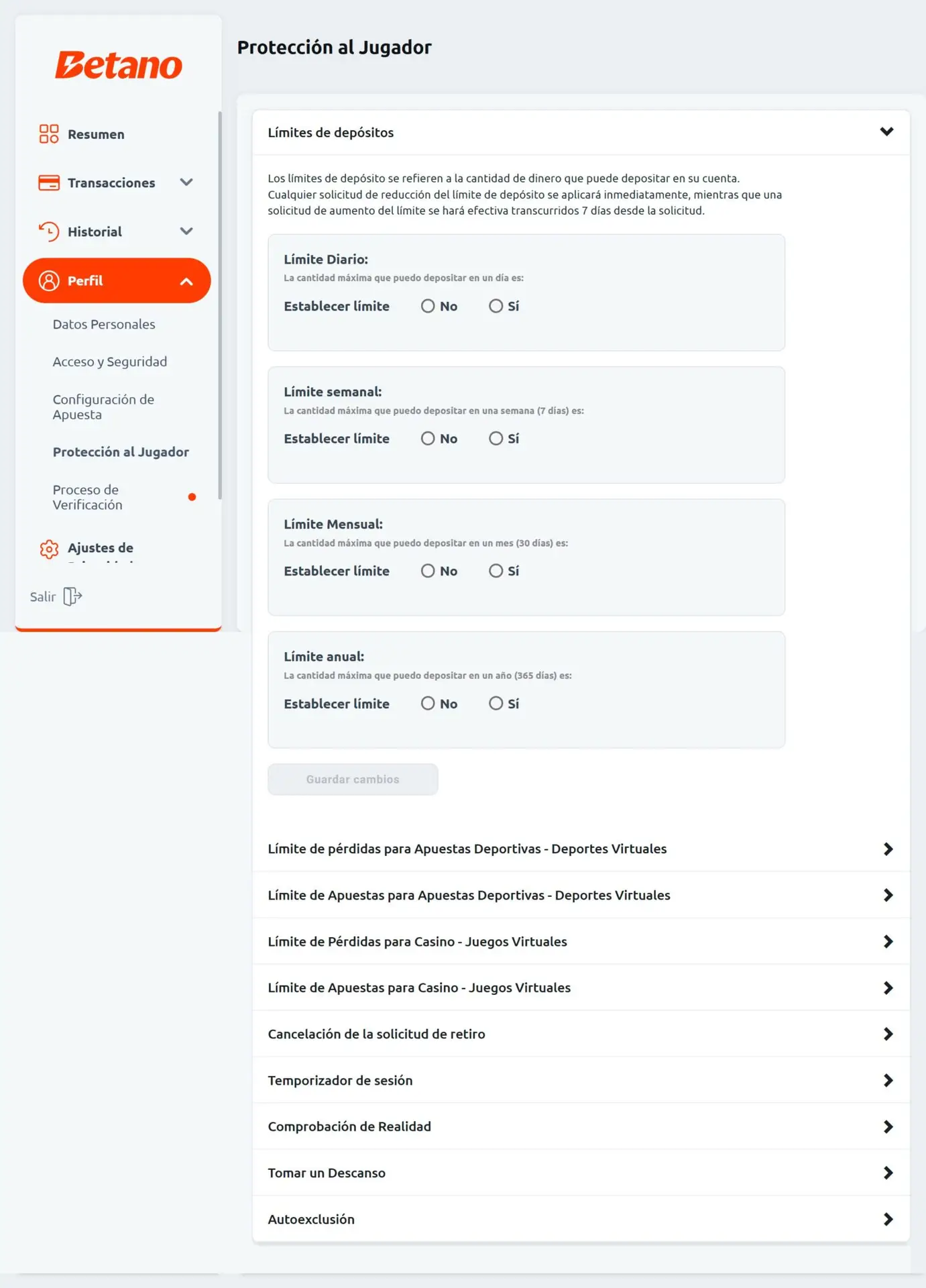Click the Betano logo
Image resolution: width=926 pixels, height=1288 pixels.
click(118, 65)
